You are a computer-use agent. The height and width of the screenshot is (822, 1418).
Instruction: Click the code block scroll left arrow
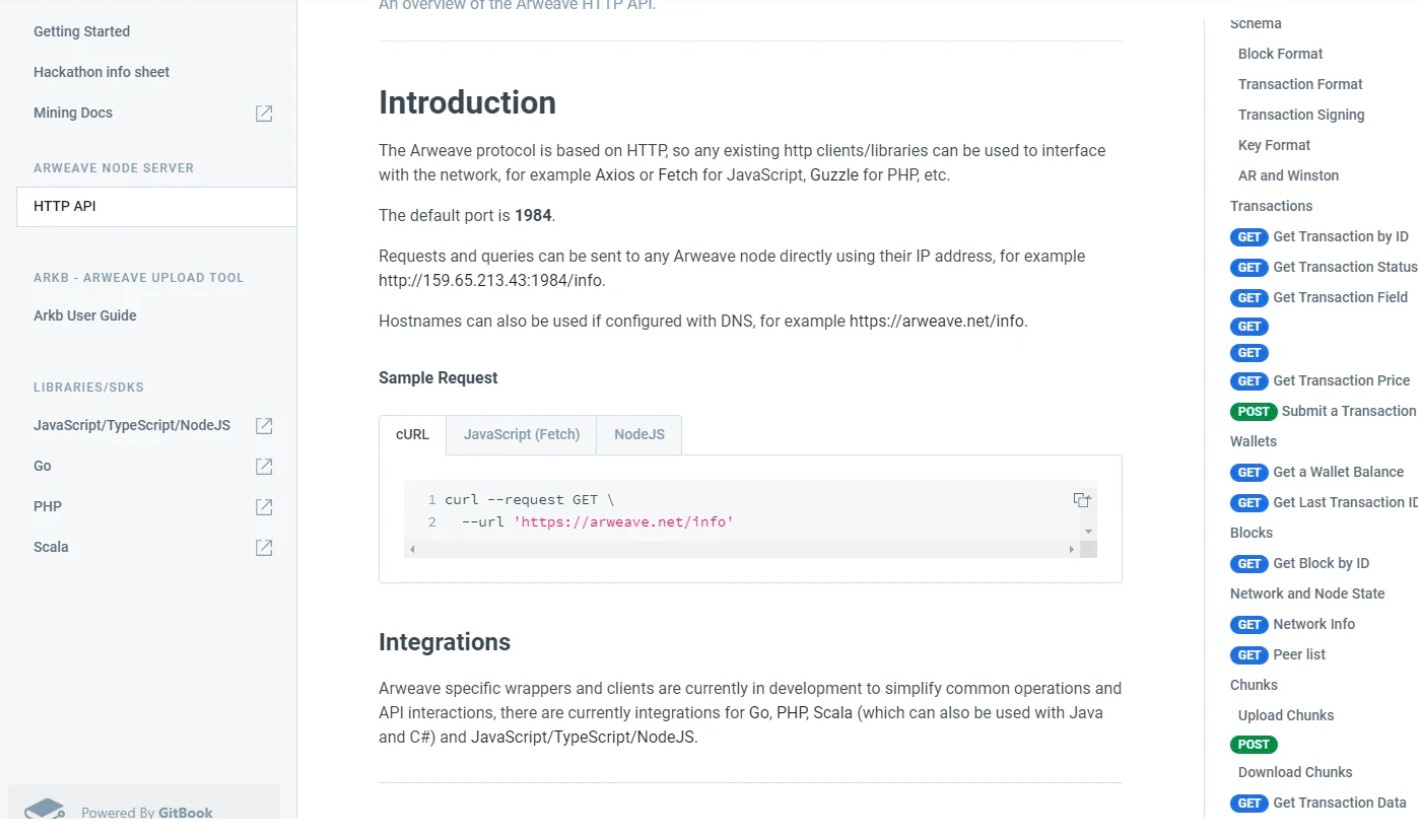(412, 550)
